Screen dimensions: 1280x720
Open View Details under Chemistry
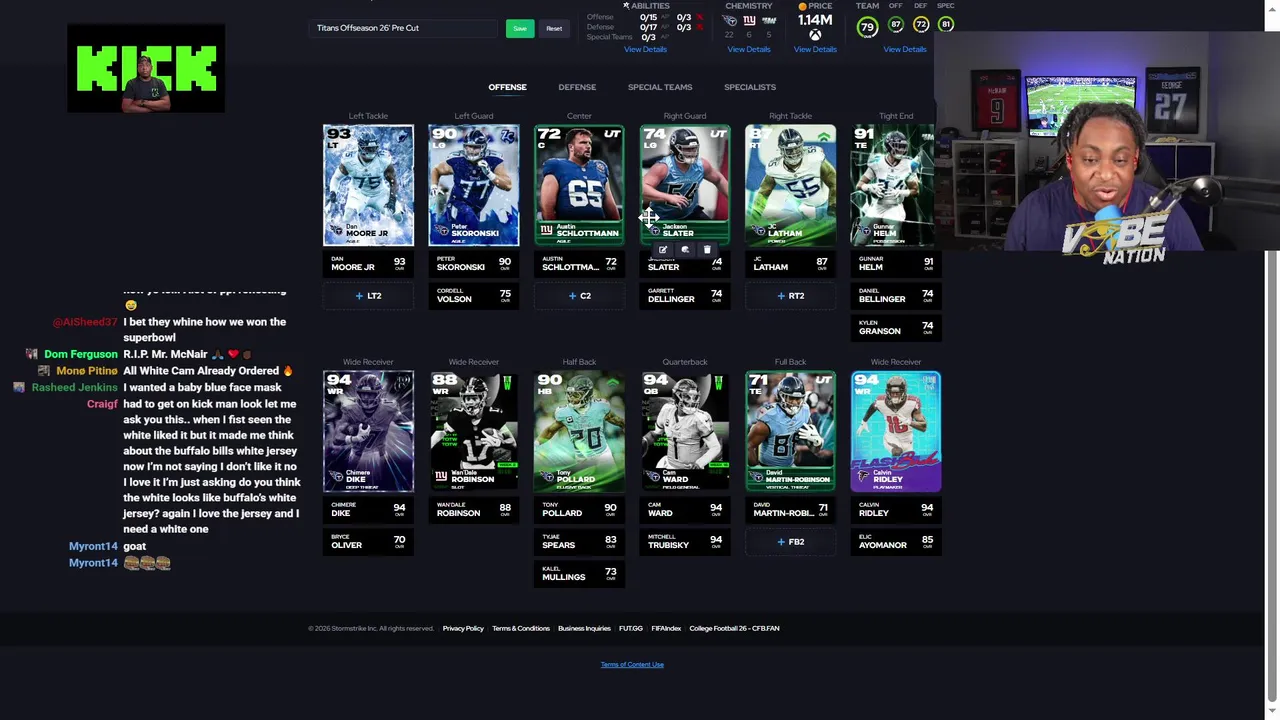[x=749, y=49]
